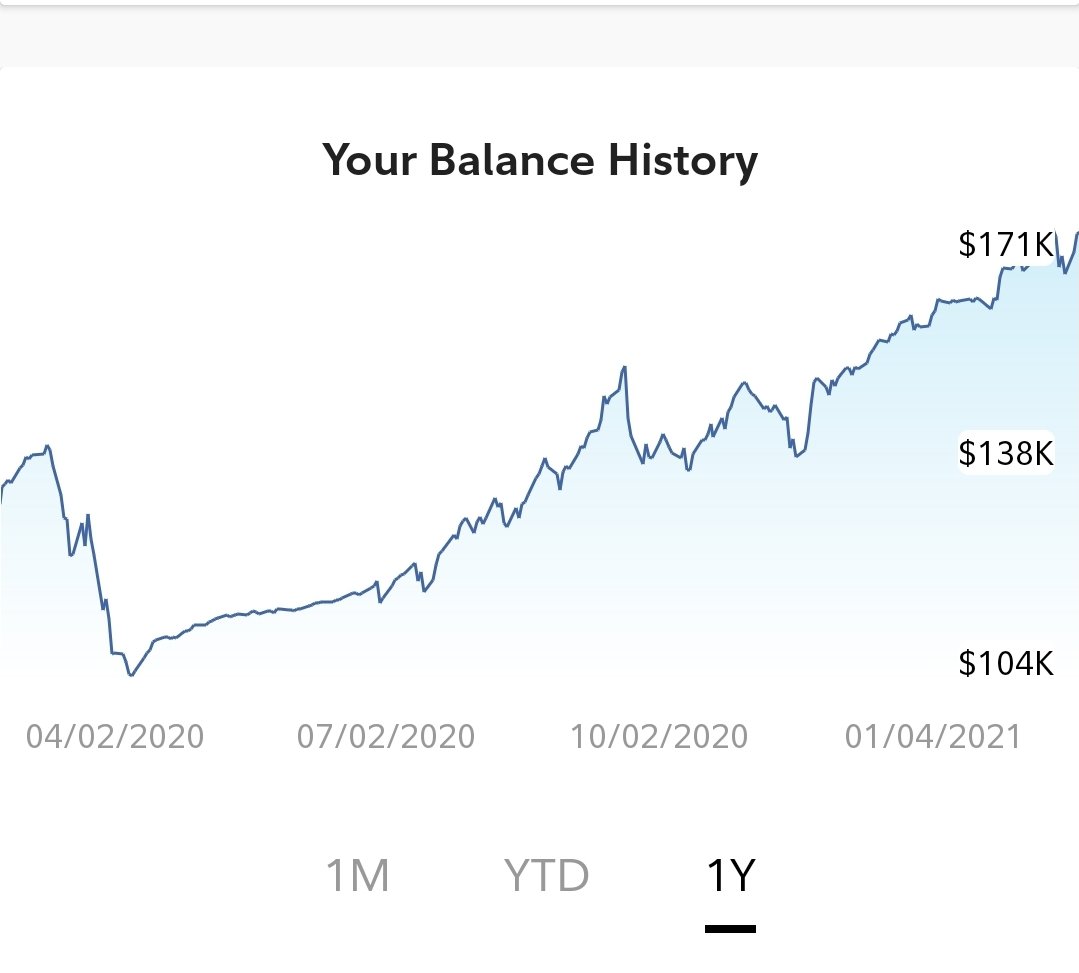Click the 07/02/2020 date label
Screen dimensions: 1079x973
[x=385, y=736]
